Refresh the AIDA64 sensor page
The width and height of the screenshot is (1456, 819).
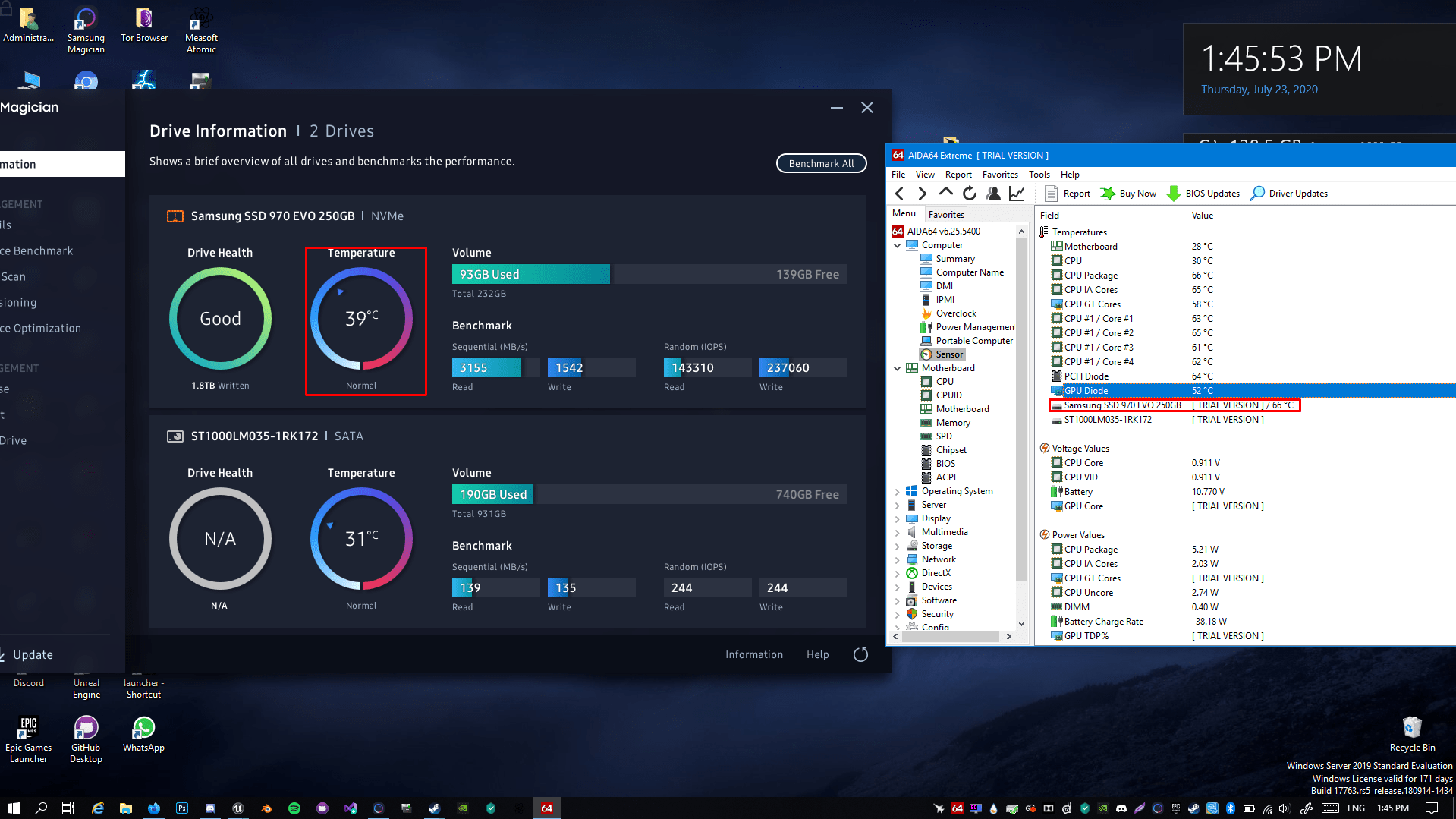click(969, 194)
